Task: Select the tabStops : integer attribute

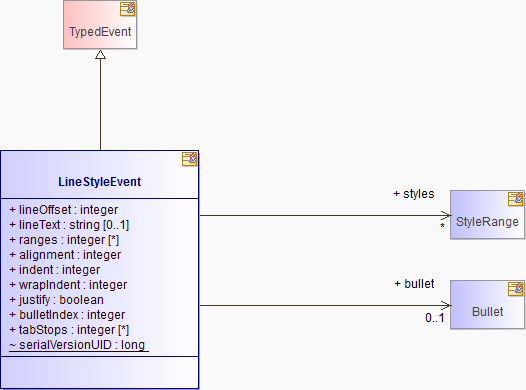Action: pyautogui.click(x=69, y=330)
